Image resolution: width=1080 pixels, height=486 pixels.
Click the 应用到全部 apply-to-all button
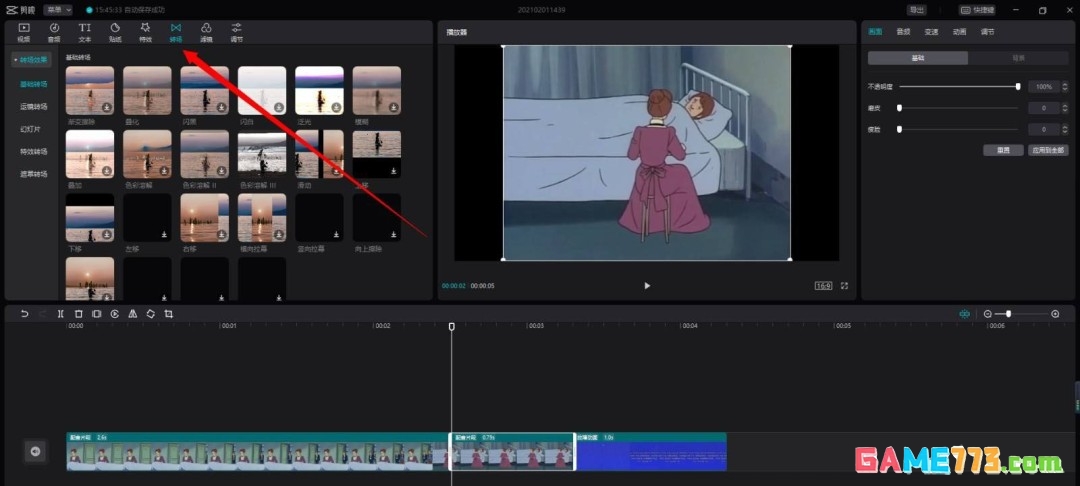point(1048,150)
